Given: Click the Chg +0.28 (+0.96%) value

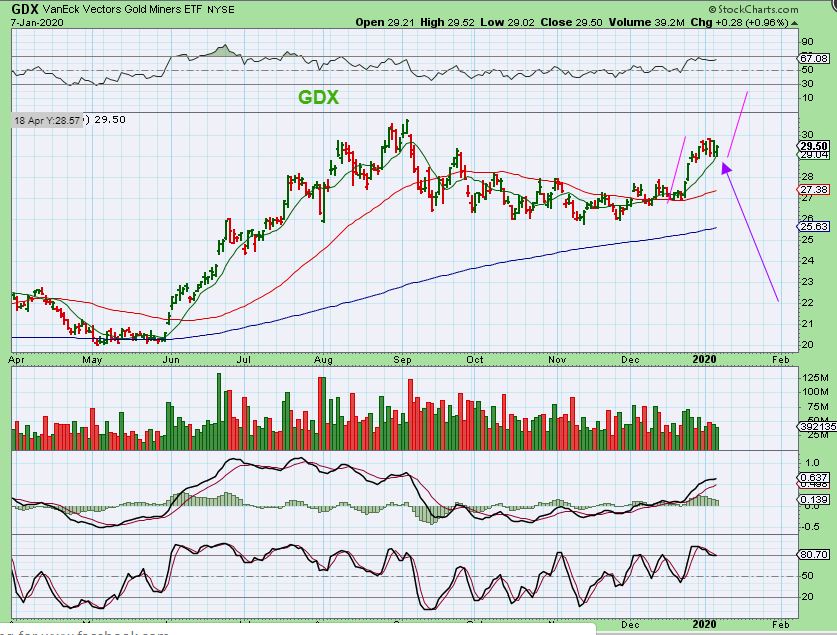Looking at the screenshot, I should tap(739, 22).
